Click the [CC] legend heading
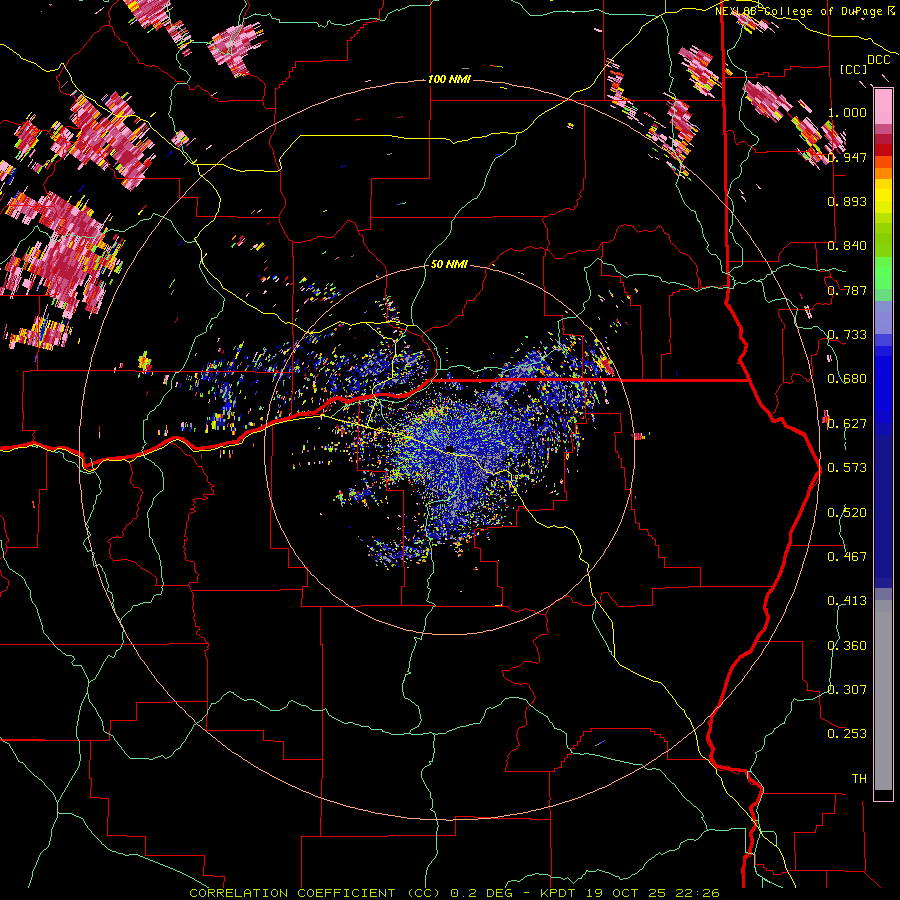 point(853,69)
